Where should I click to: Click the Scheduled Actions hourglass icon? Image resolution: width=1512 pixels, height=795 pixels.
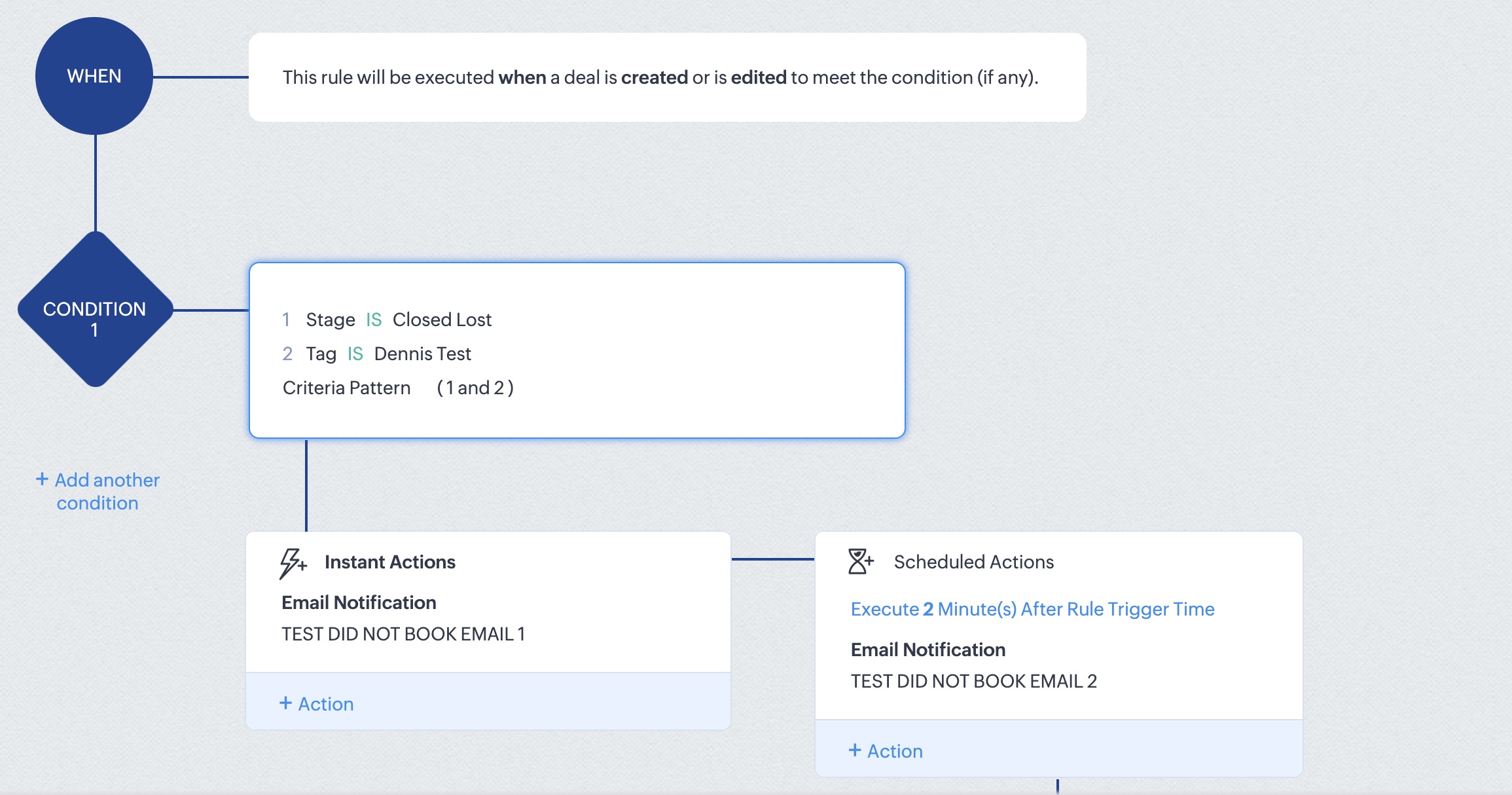[860, 562]
